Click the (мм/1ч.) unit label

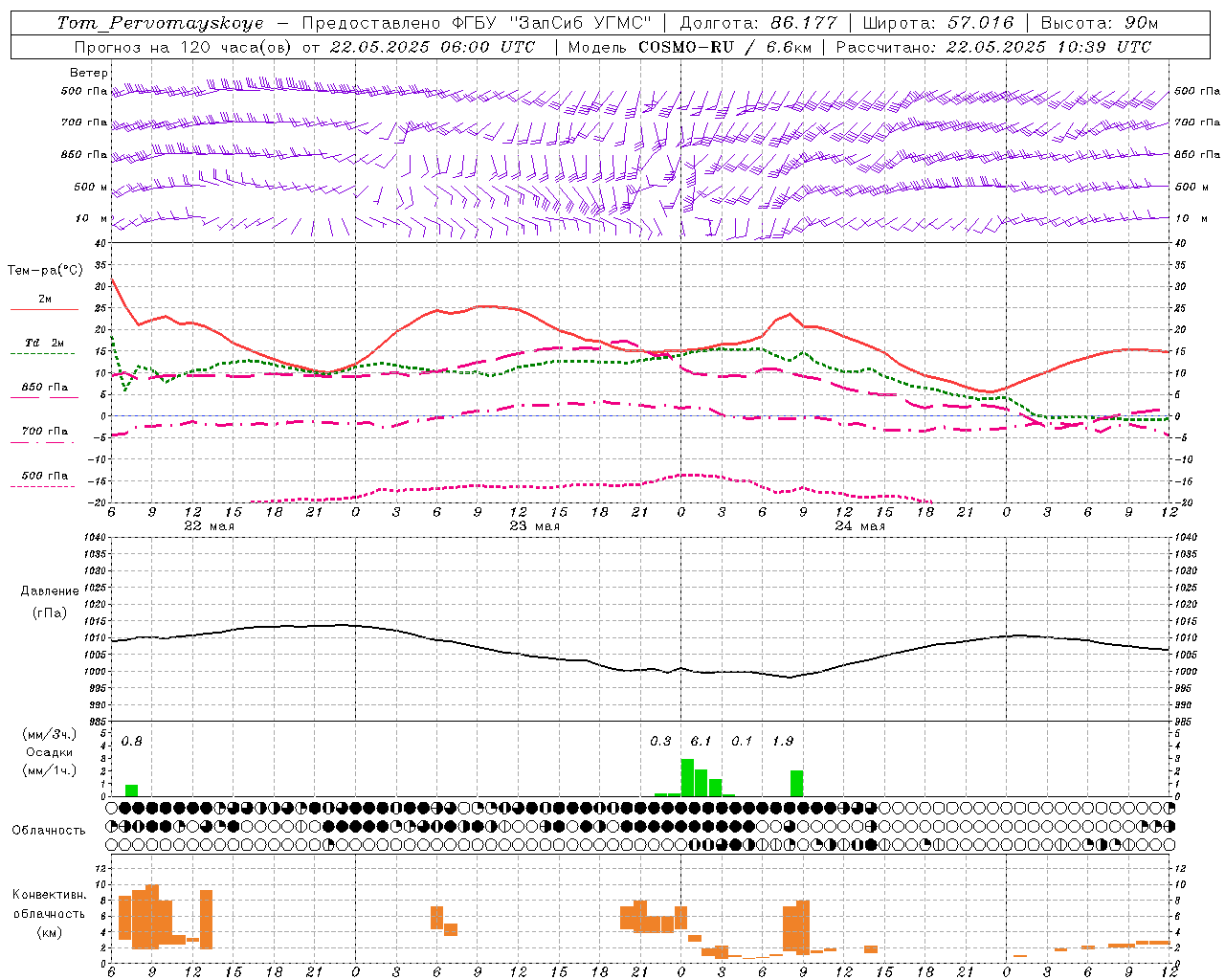point(49,770)
